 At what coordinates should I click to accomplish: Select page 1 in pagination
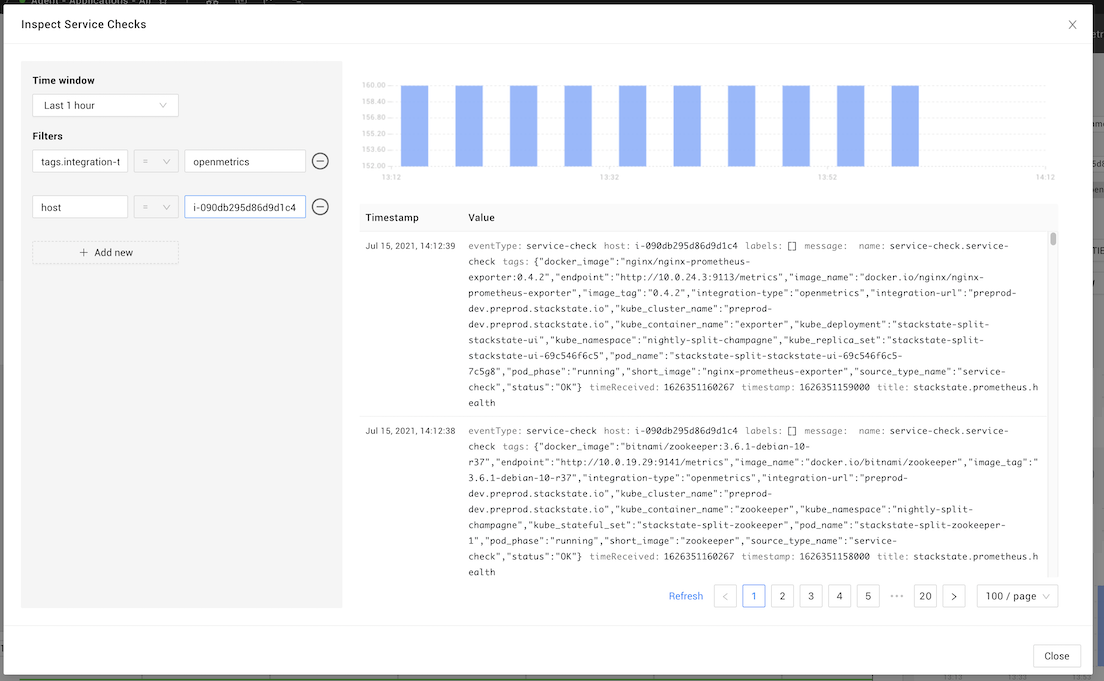pyautogui.click(x=753, y=596)
